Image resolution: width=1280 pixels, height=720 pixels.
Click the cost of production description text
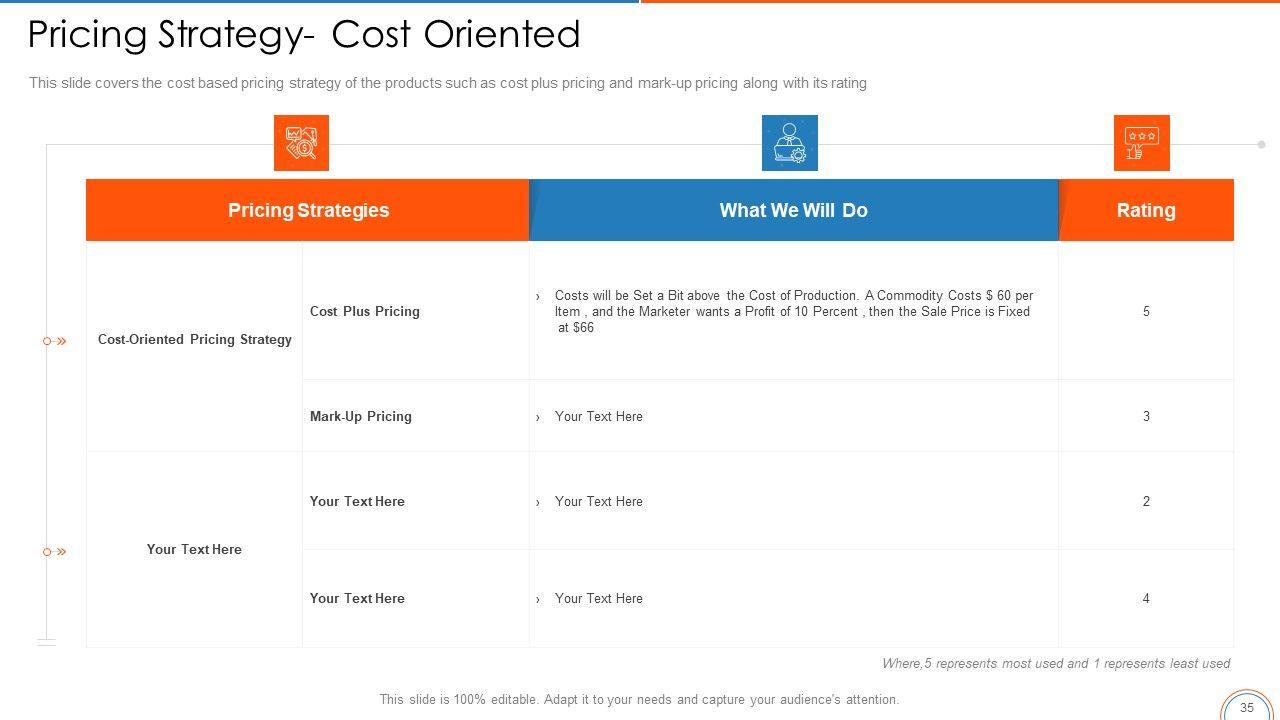click(x=794, y=311)
